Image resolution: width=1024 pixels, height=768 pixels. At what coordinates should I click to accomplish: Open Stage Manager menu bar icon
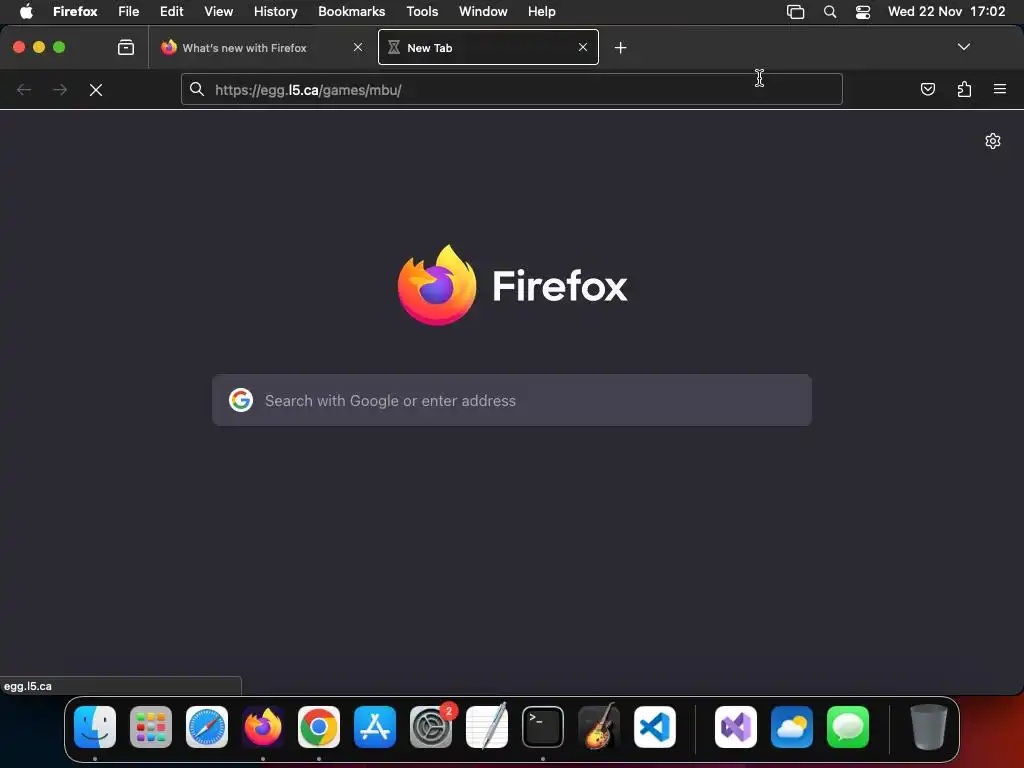tap(795, 12)
